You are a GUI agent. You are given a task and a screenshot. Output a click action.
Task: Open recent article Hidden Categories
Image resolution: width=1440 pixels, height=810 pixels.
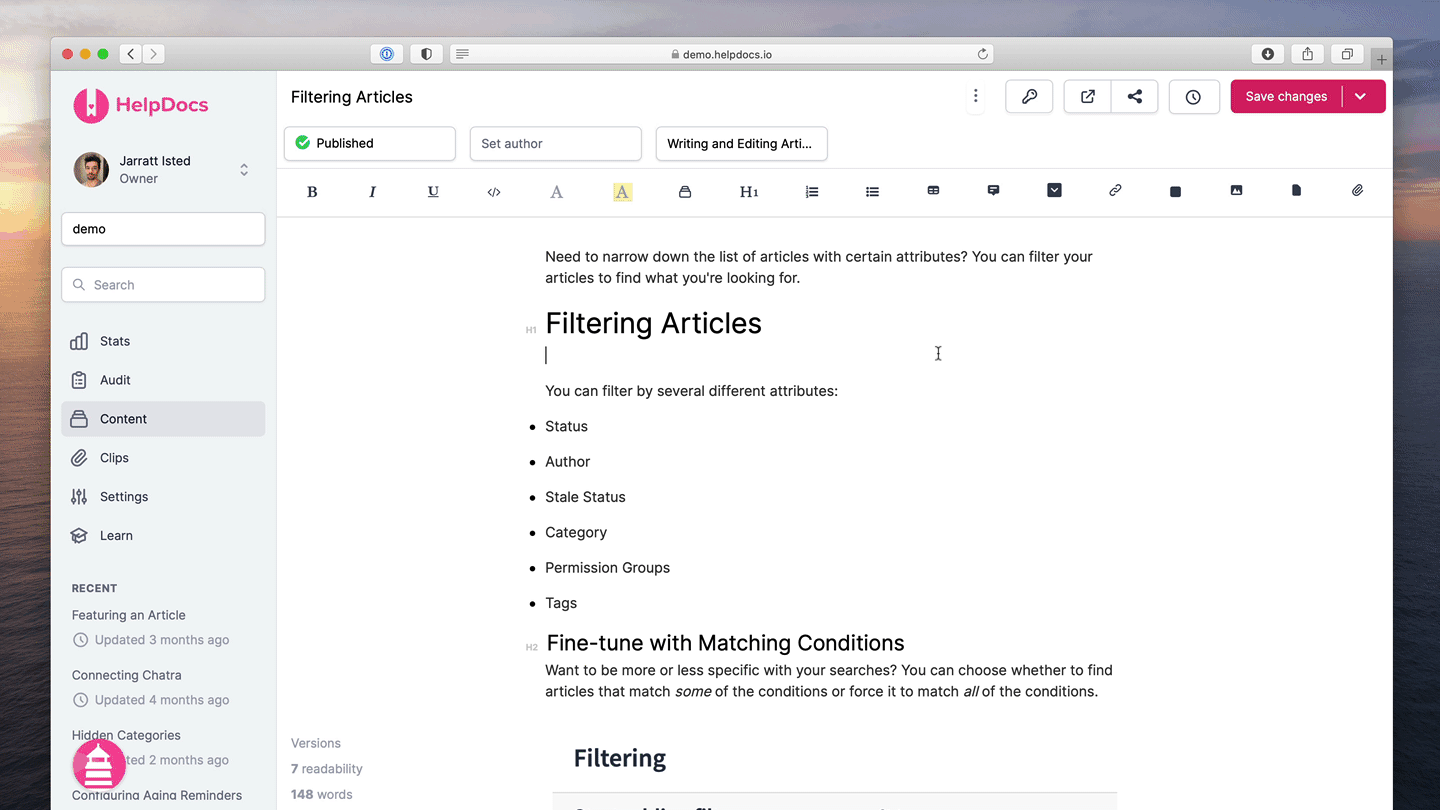click(x=126, y=735)
